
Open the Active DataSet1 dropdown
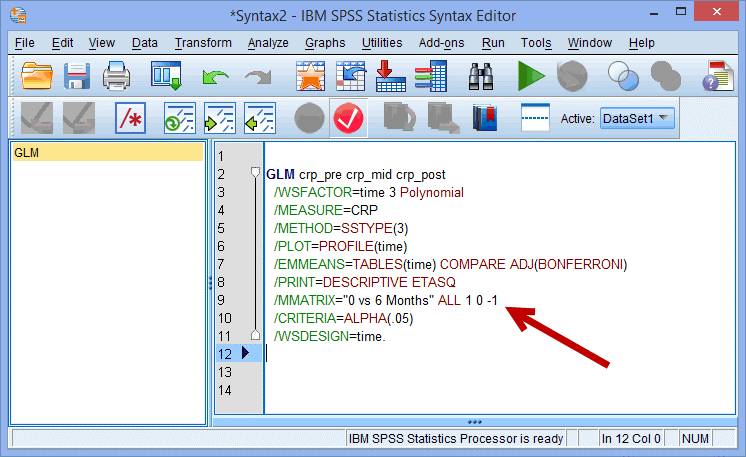point(637,118)
